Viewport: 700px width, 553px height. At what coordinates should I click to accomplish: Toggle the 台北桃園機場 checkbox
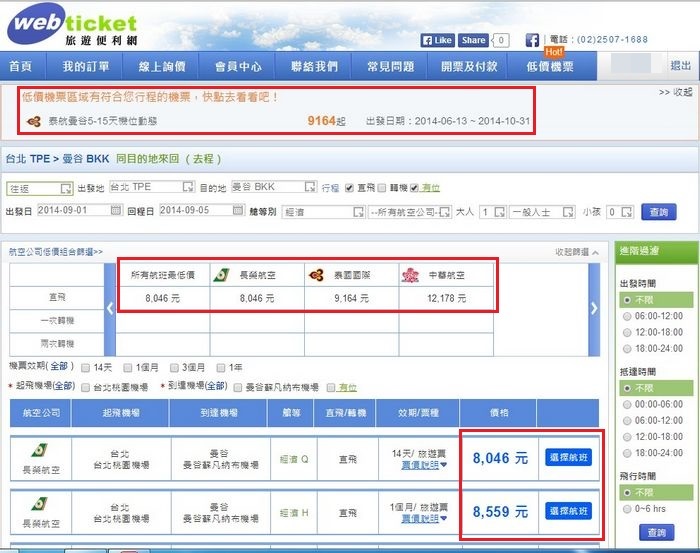click(86, 387)
